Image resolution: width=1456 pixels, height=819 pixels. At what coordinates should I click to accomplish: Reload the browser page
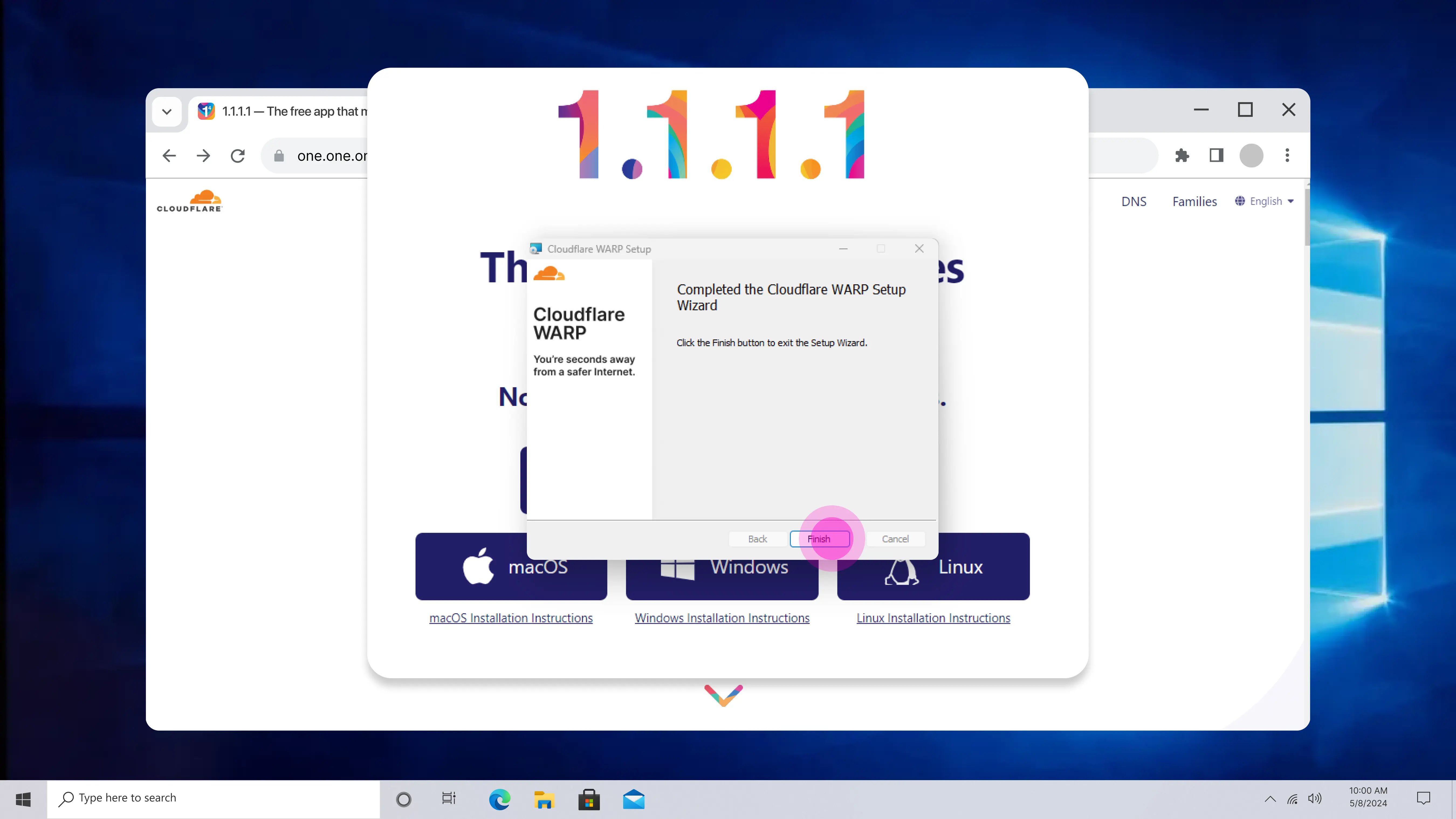pos(238,155)
